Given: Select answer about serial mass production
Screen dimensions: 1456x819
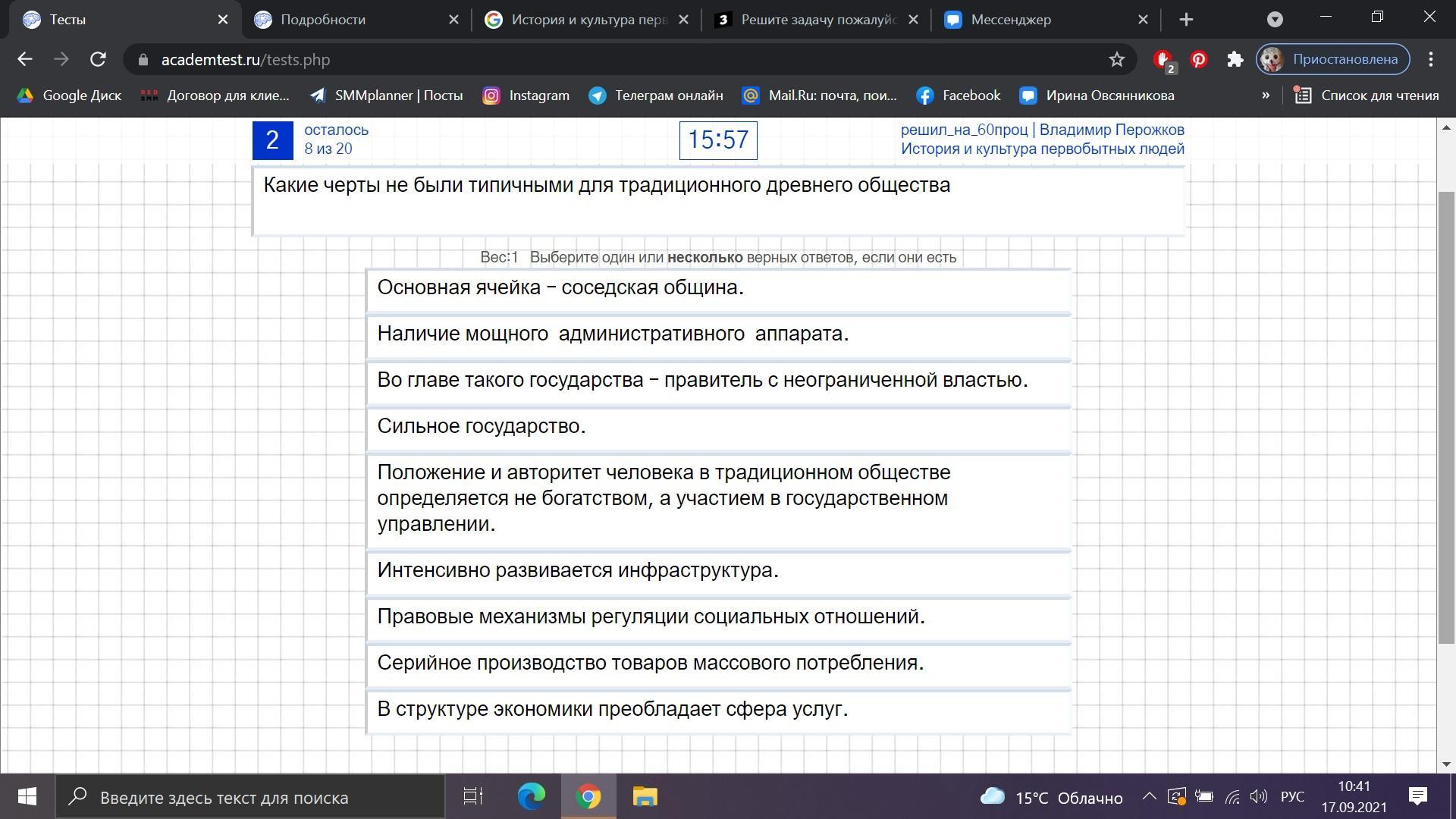Looking at the screenshot, I should 717,664.
